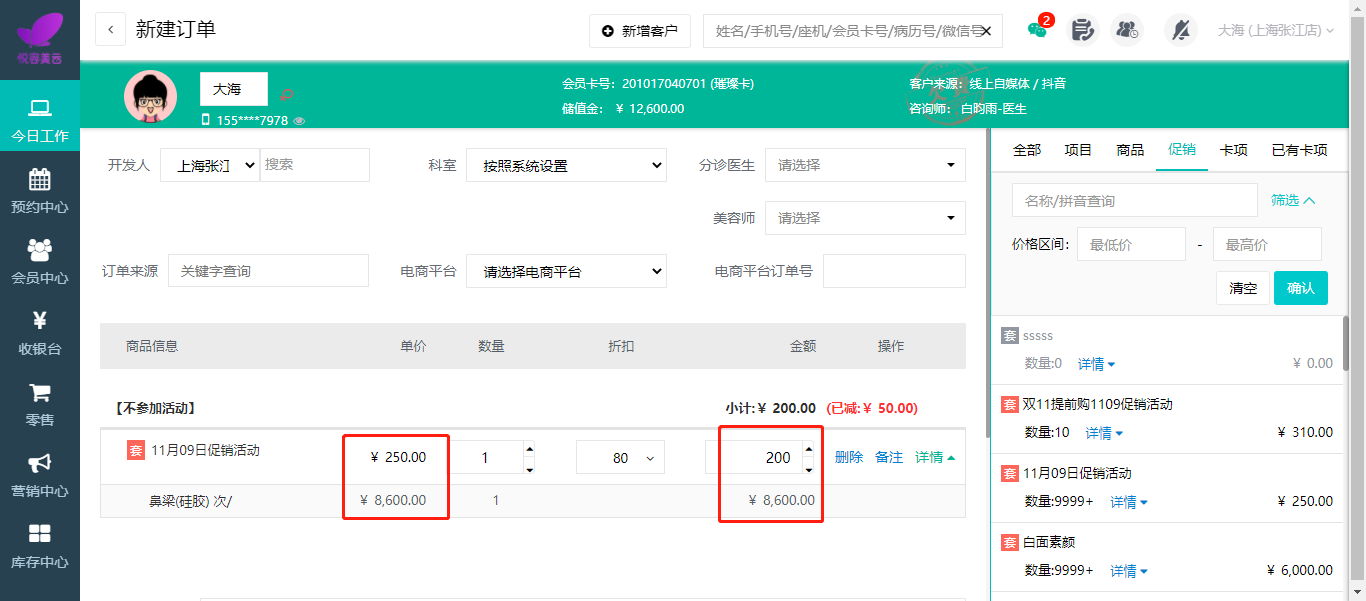This screenshot has width=1366, height=601.
Task: Switch to the 全部 tab
Action: (1027, 150)
